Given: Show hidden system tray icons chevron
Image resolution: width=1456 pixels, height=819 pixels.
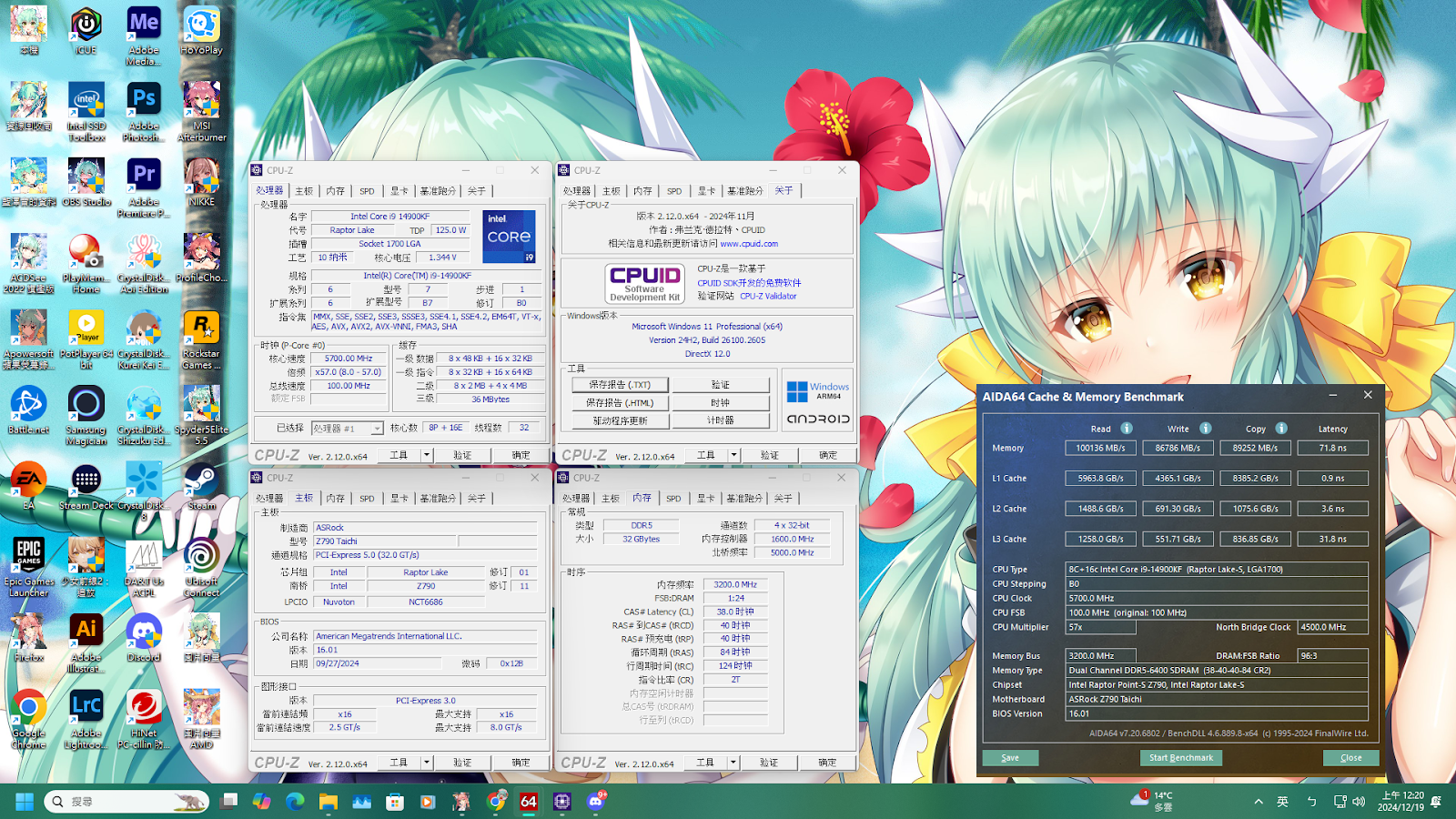Looking at the screenshot, I should pos(1259,802).
